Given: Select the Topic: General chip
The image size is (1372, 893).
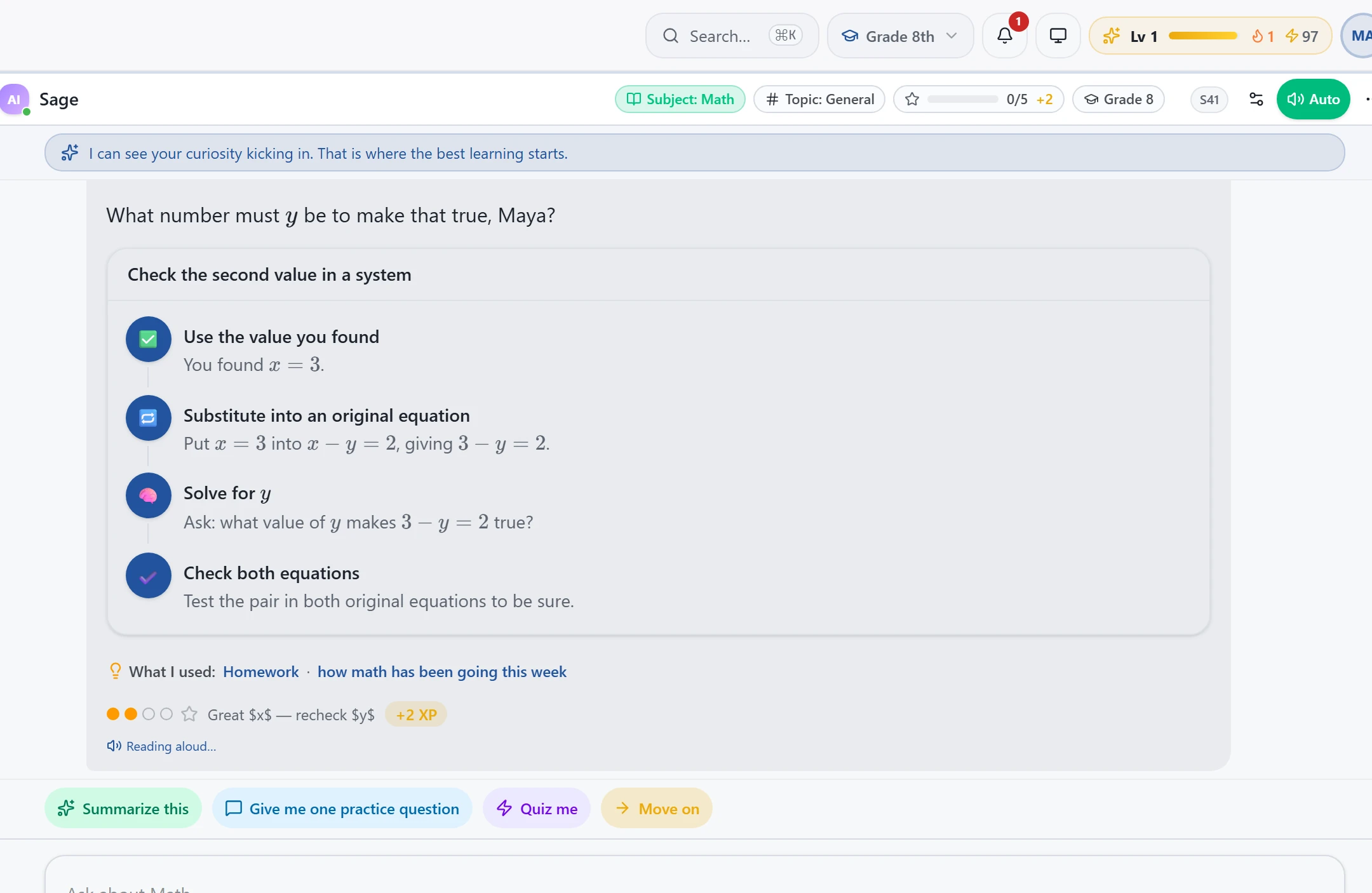Looking at the screenshot, I should pyautogui.click(x=819, y=99).
